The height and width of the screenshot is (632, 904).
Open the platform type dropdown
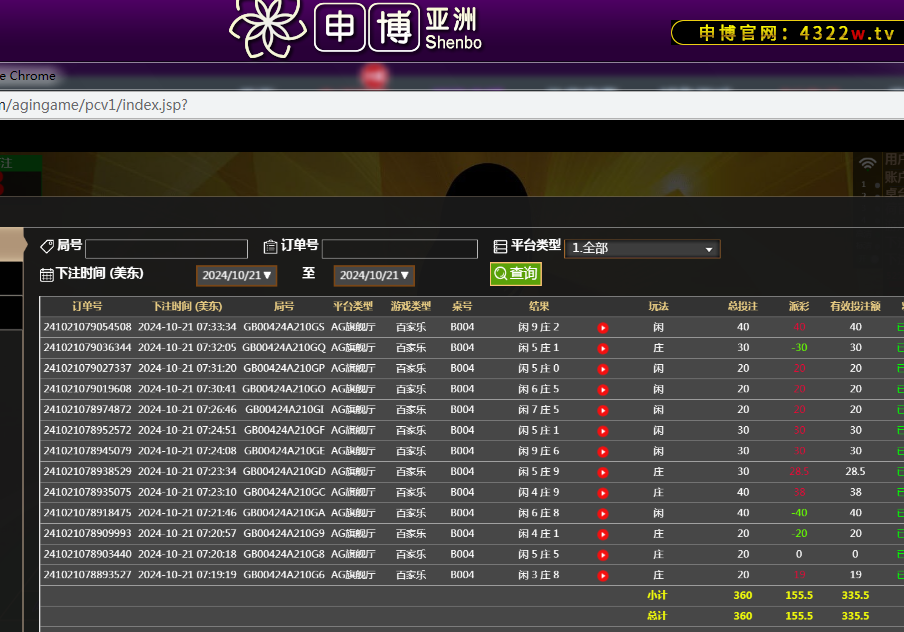coord(642,249)
